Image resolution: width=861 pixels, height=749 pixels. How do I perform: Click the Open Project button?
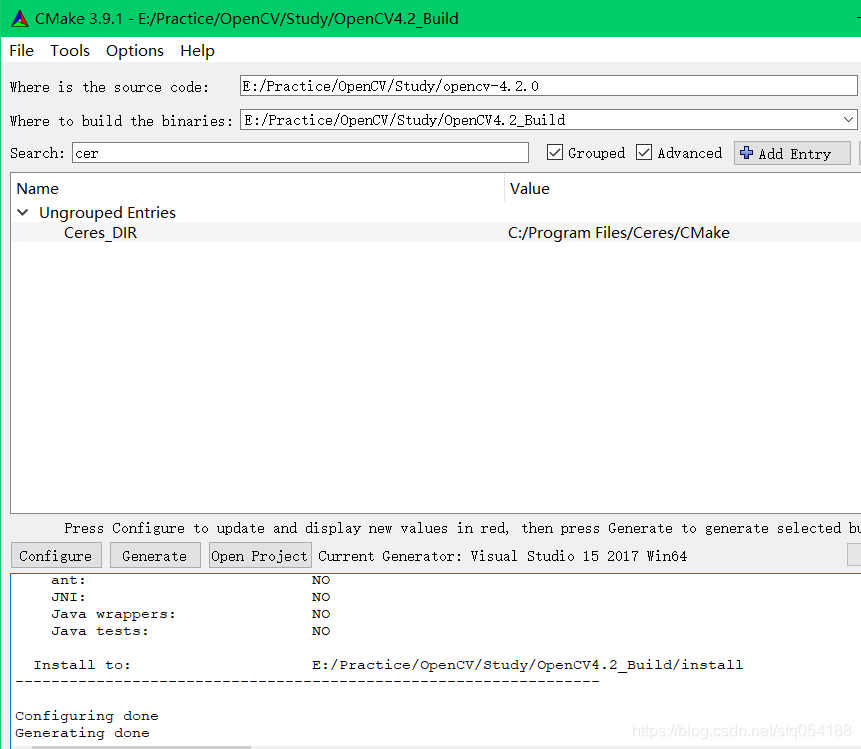259,555
